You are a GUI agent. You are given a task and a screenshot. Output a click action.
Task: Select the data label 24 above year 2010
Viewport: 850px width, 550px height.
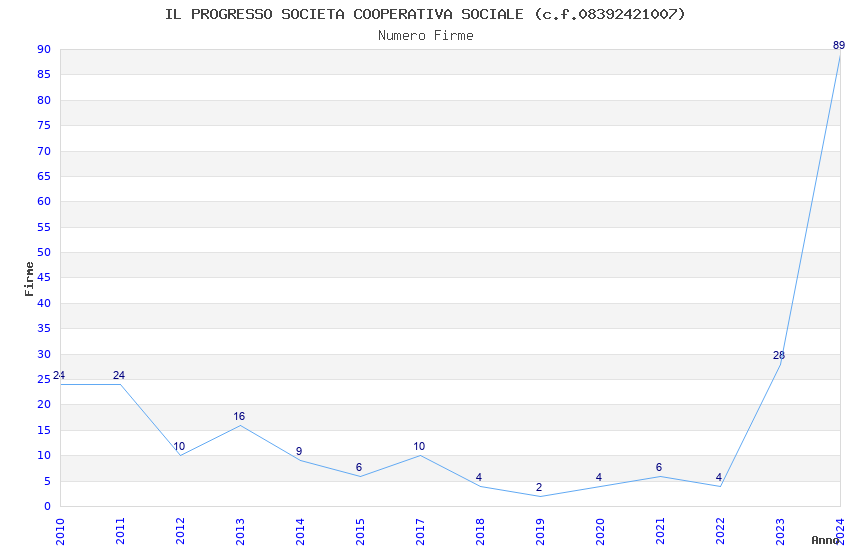59,375
